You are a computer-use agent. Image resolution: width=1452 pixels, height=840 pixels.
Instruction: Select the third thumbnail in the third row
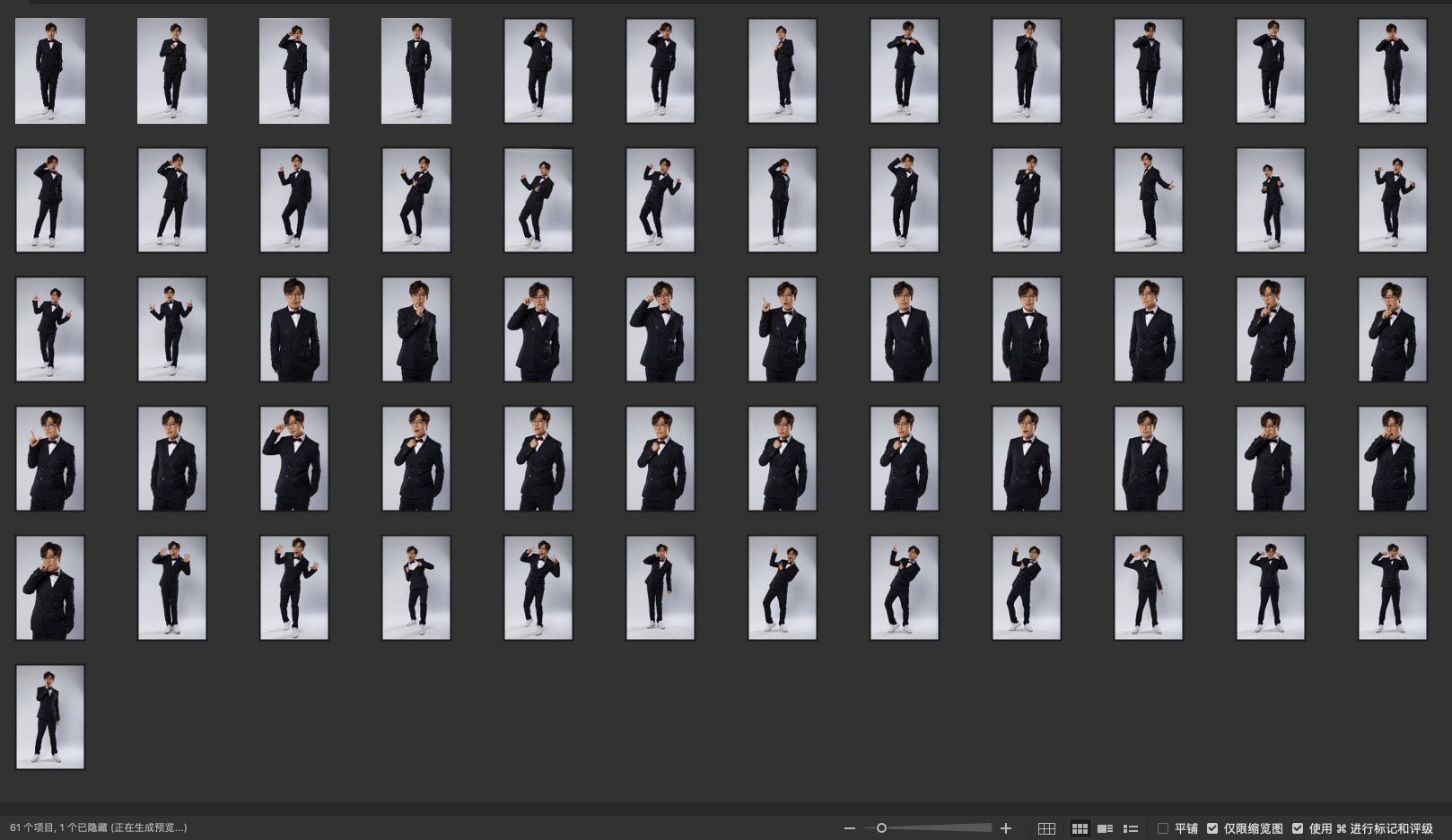pyautogui.click(x=294, y=329)
